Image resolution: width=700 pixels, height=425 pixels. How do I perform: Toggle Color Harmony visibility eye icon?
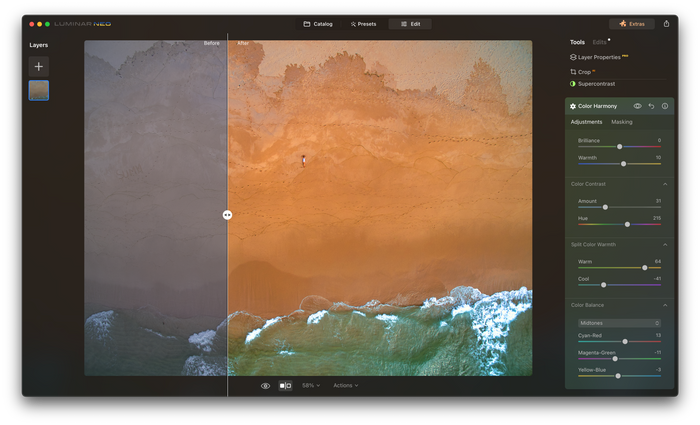637,106
